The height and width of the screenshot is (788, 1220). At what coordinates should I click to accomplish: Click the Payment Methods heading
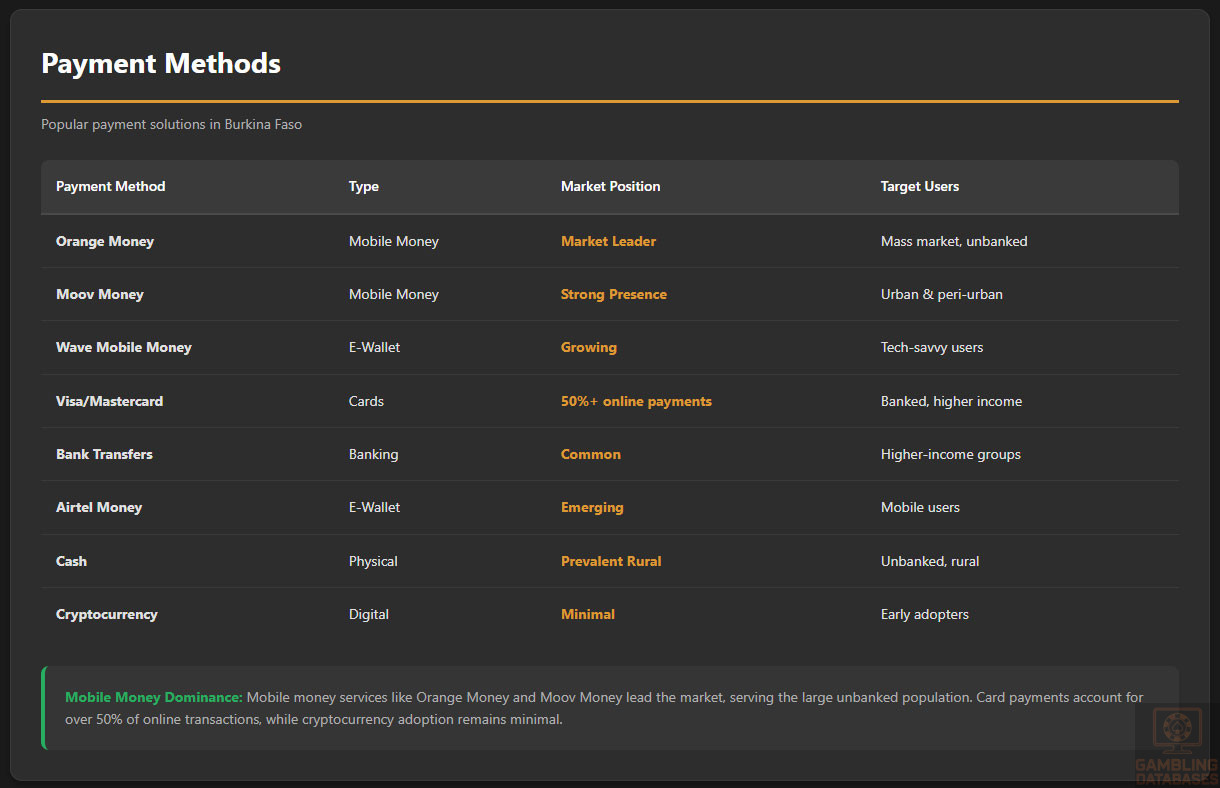[x=161, y=63]
